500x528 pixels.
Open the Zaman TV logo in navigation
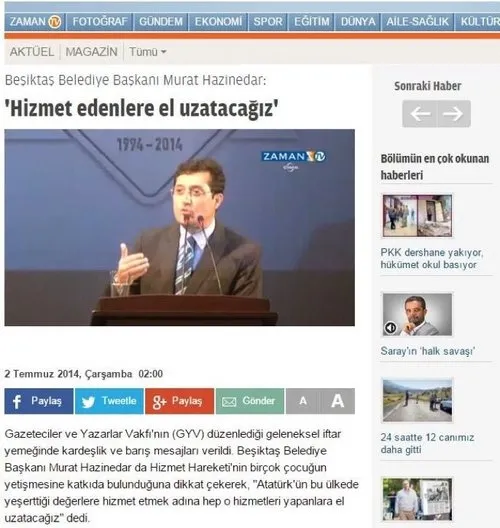coord(35,22)
